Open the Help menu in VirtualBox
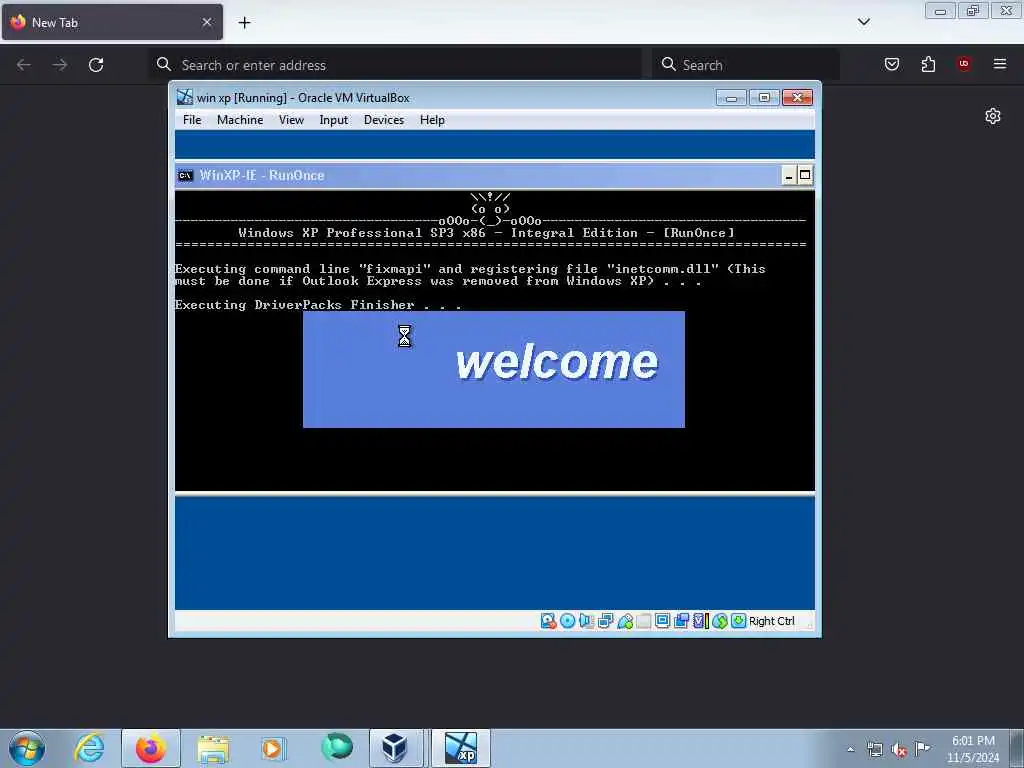The height and width of the screenshot is (768, 1024). point(432,120)
